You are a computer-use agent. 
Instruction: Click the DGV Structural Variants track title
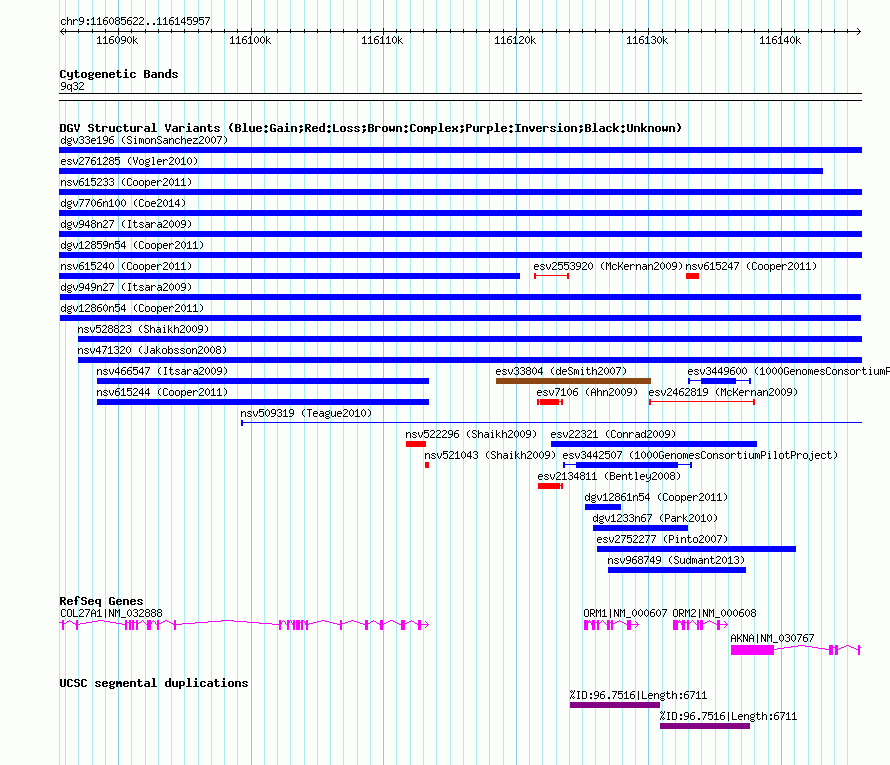(x=371, y=128)
